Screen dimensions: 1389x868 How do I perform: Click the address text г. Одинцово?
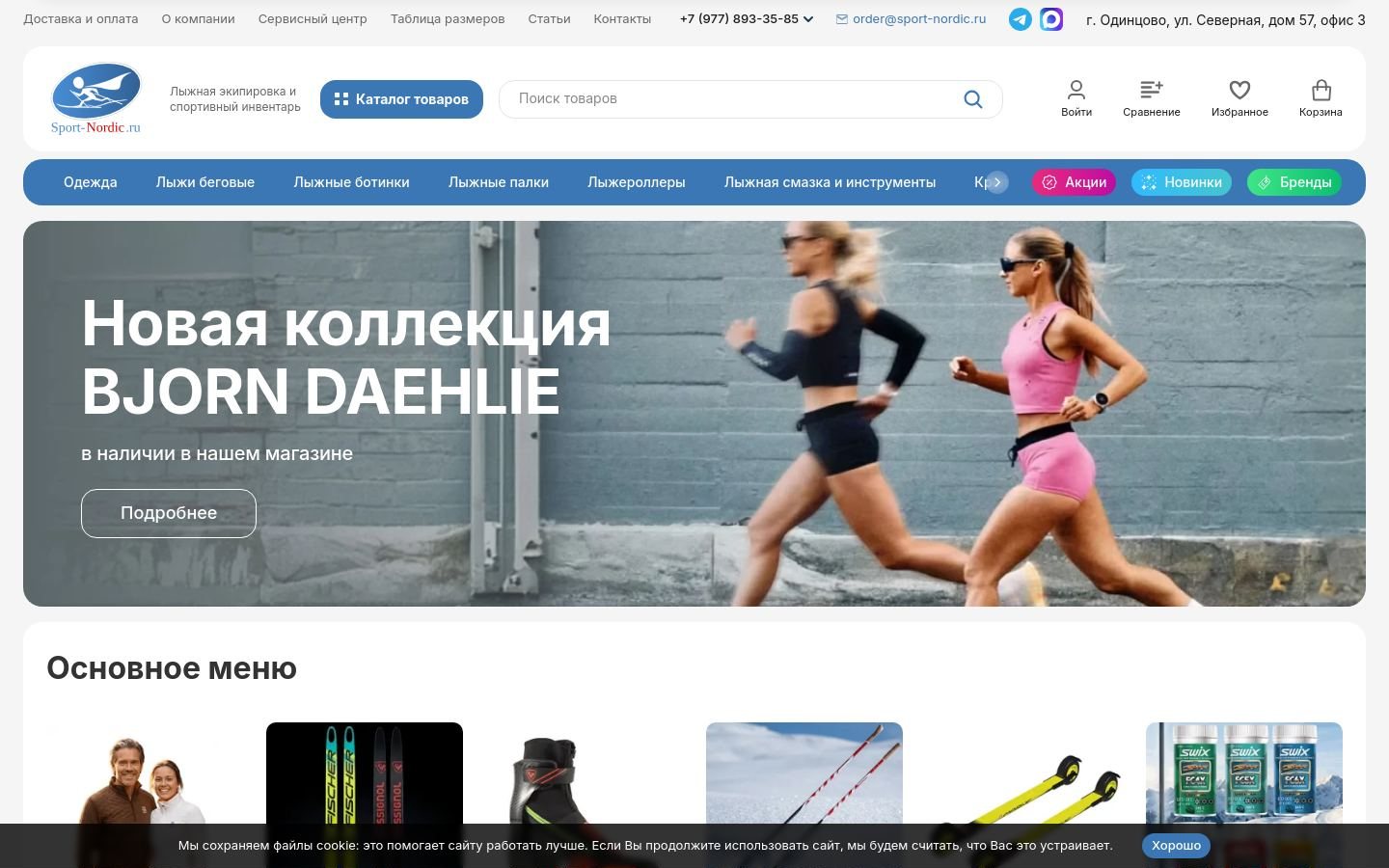1225,19
